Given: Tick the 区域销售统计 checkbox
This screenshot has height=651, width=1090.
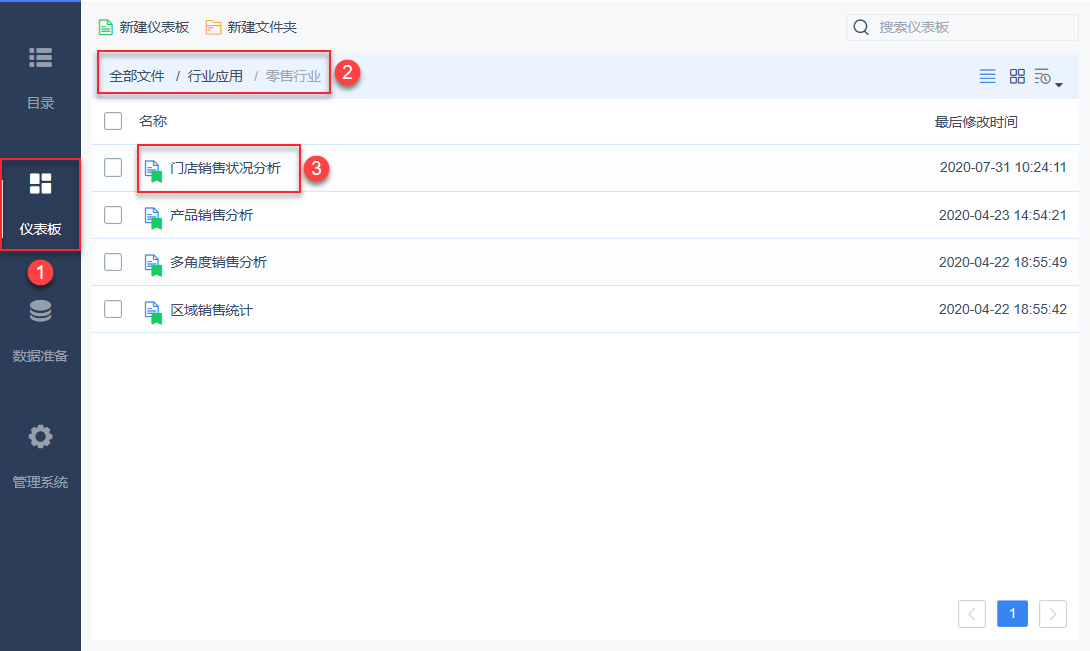Looking at the screenshot, I should click(x=113, y=309).
